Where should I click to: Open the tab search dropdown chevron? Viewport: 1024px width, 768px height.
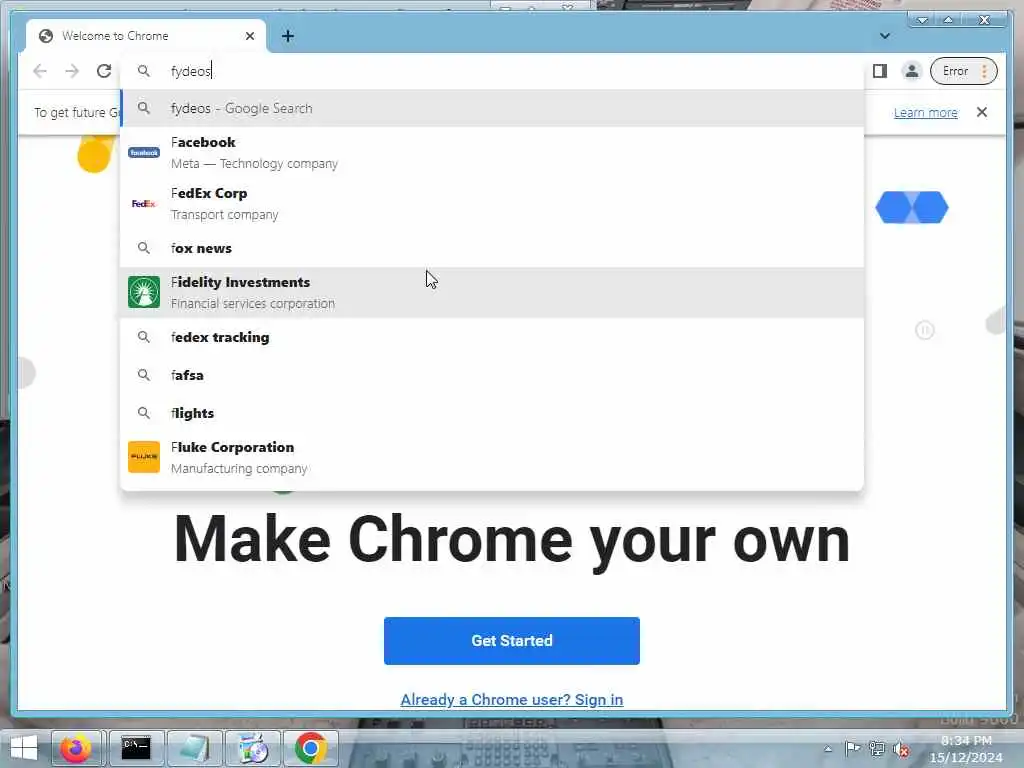[885, 36]
